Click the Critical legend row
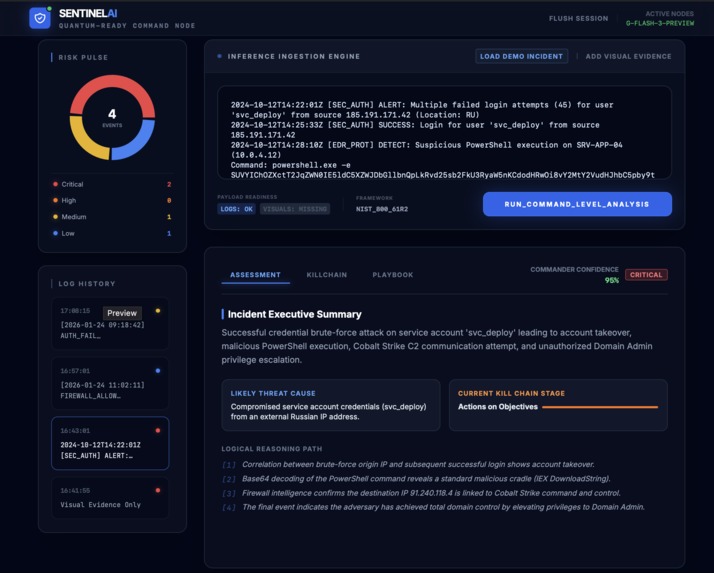The image size is (714, 573). (112, 184)
